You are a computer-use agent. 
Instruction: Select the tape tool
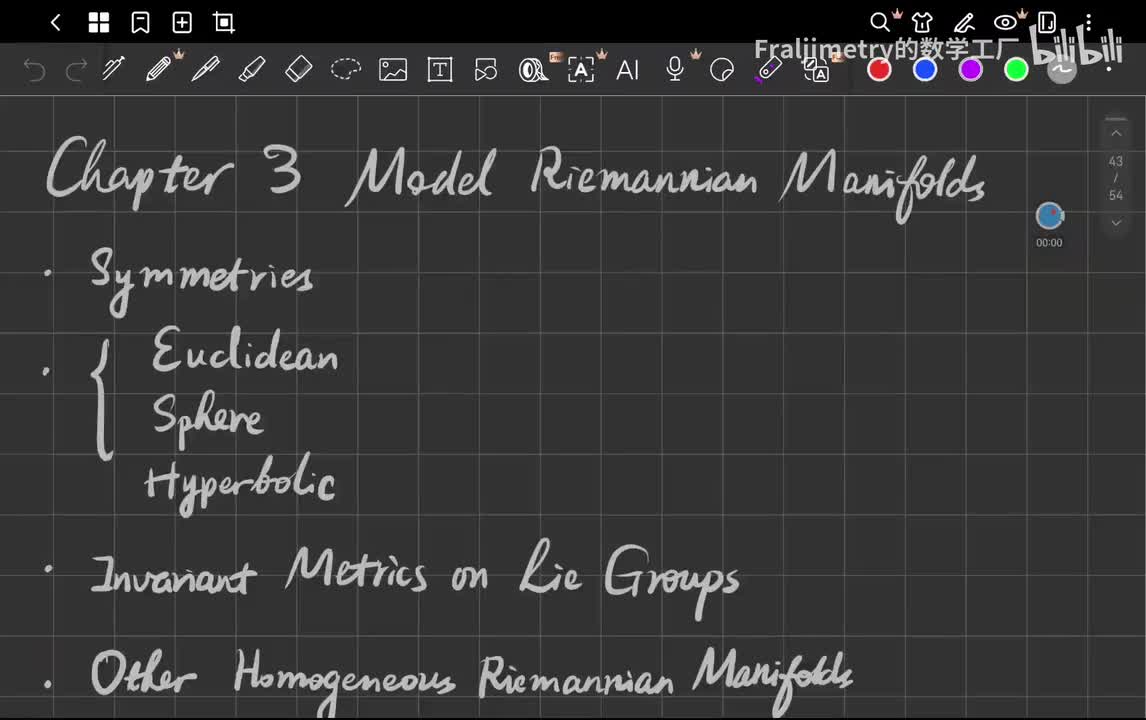533,70
